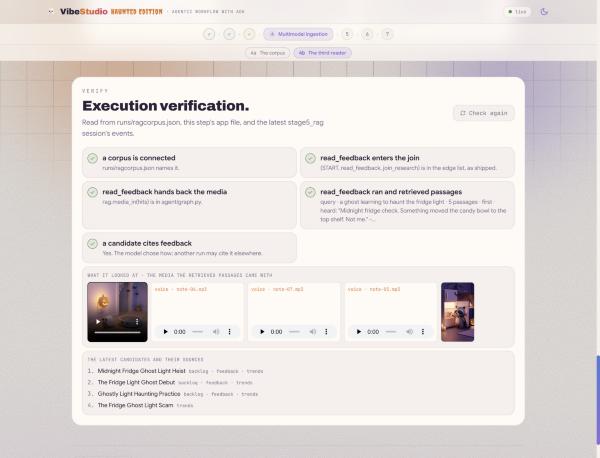Play the second voice note audio
600x458 pixels.
[x=262, y=332]
